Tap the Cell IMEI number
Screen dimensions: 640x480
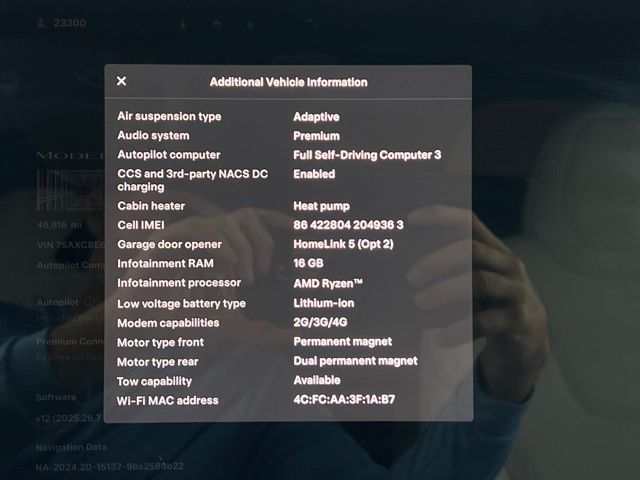click(348, 225)
